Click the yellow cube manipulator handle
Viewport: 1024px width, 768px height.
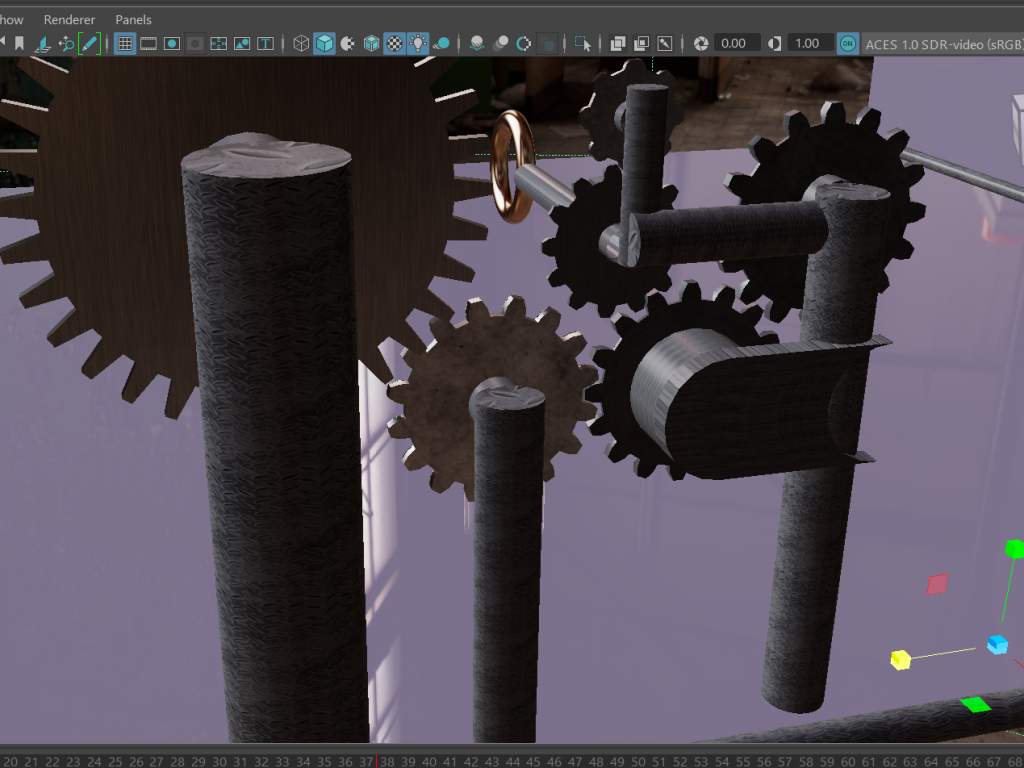[901, 660]
